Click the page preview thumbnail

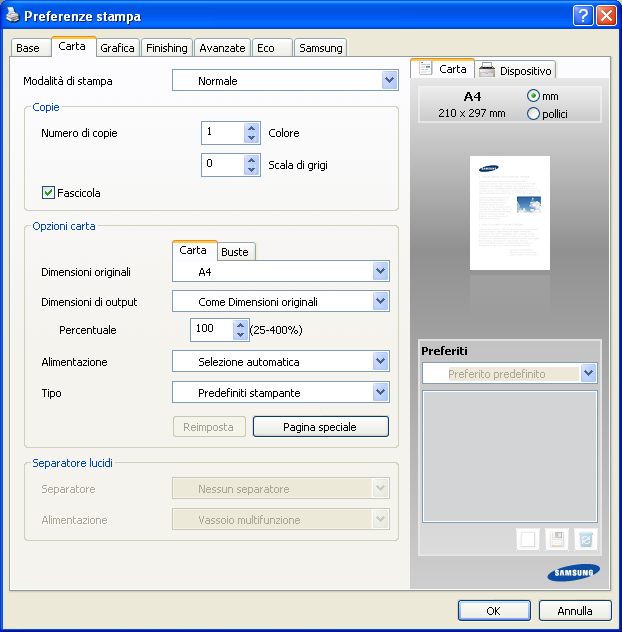(x=510, y=213)
